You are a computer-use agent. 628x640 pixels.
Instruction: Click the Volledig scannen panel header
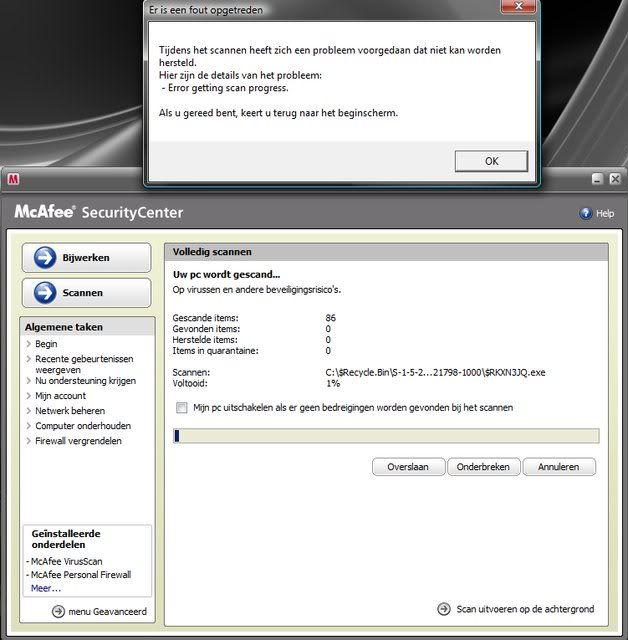tap(386, 252)
